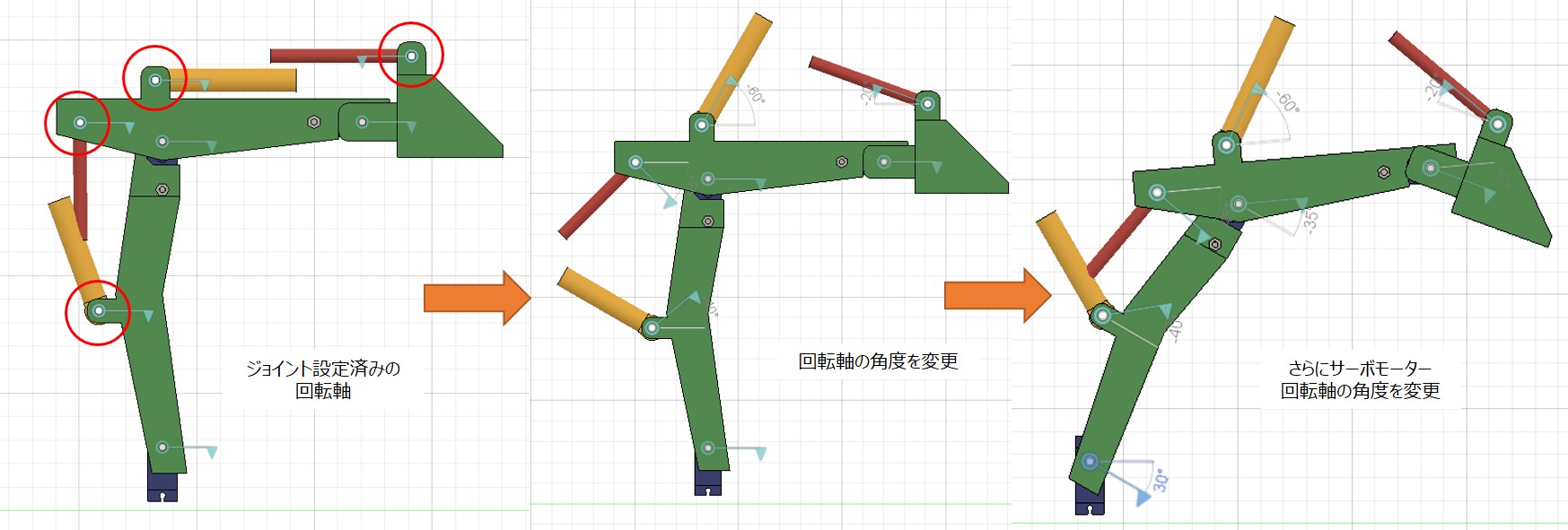Click the red-circled joint at top right of left view
Image resolution: width=1568 pixels, height=530 pixels.
[411, 56]
